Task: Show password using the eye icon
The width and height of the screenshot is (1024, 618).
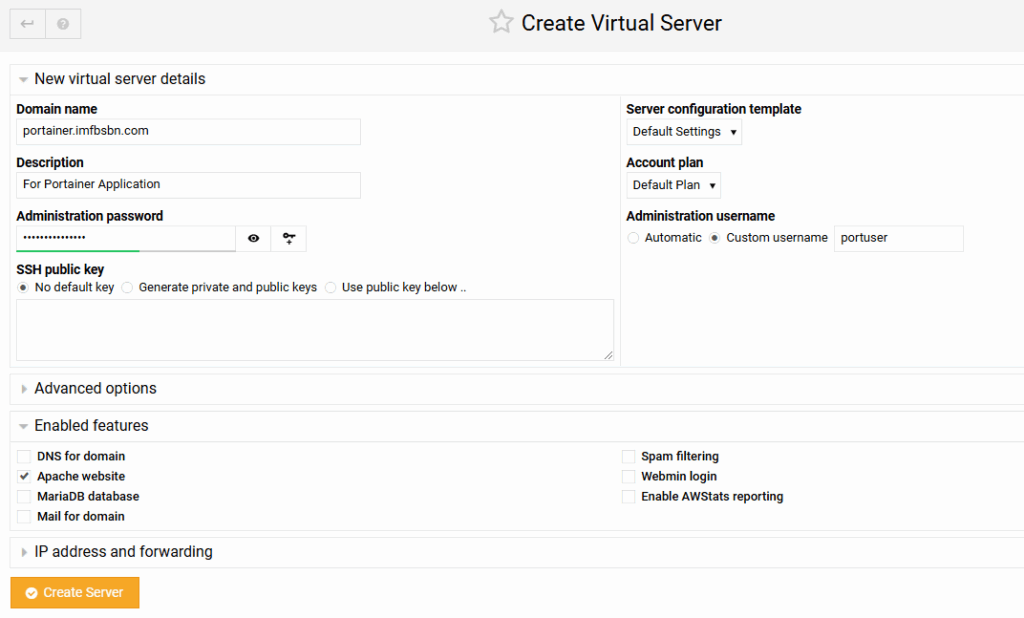Action: 253,238
